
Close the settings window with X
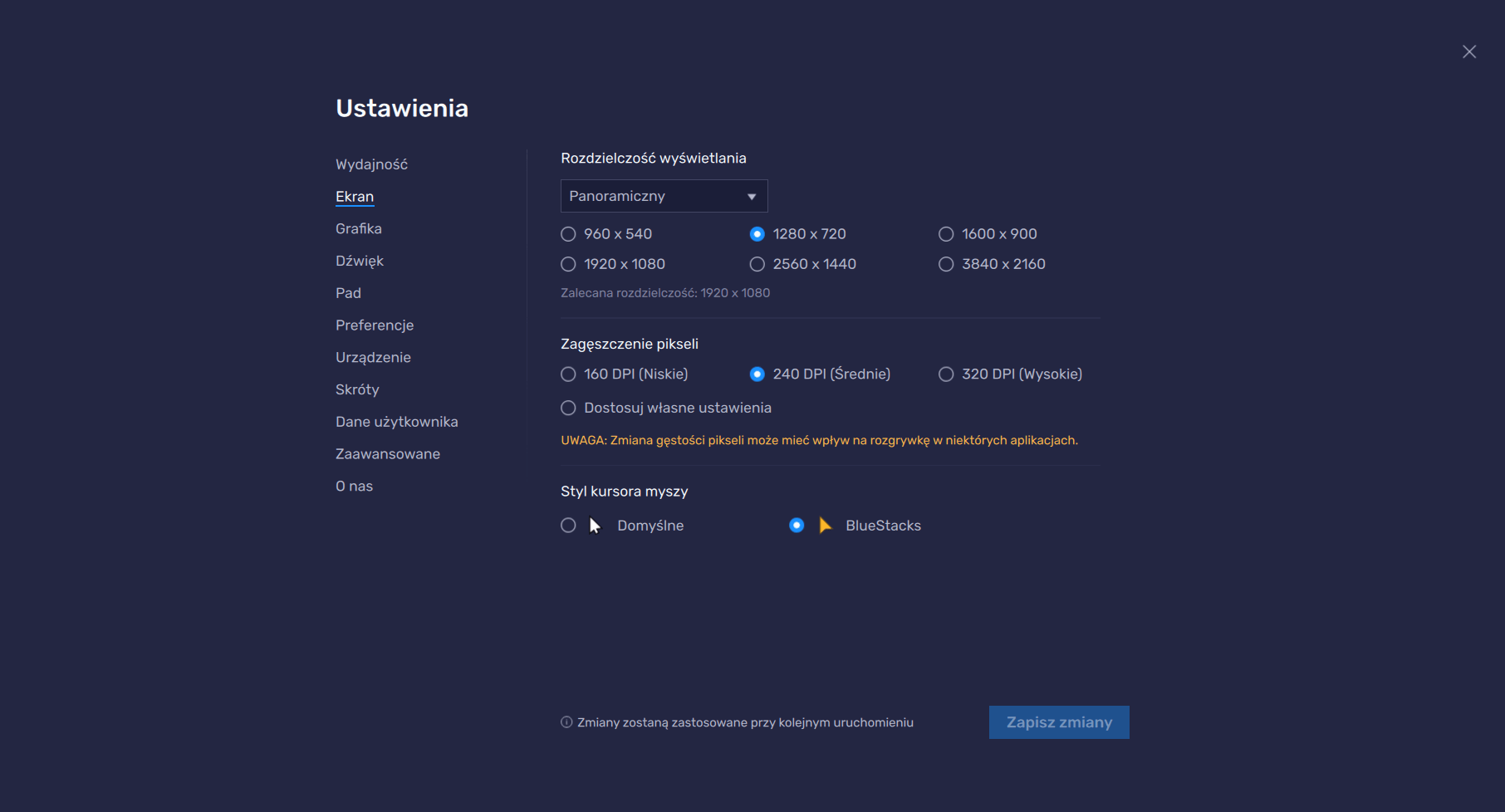pyautogui.click(x=1469, y=51)
